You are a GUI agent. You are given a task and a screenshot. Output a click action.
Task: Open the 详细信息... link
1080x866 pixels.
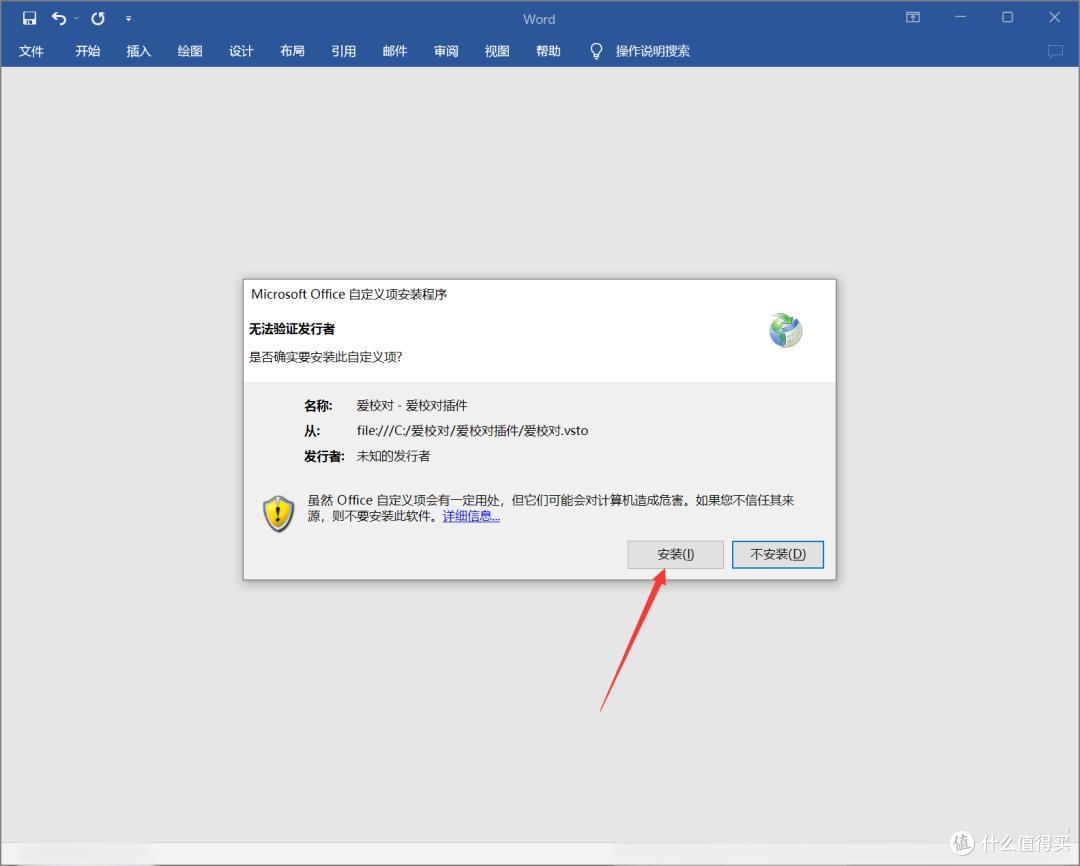[x=471, y=516]
